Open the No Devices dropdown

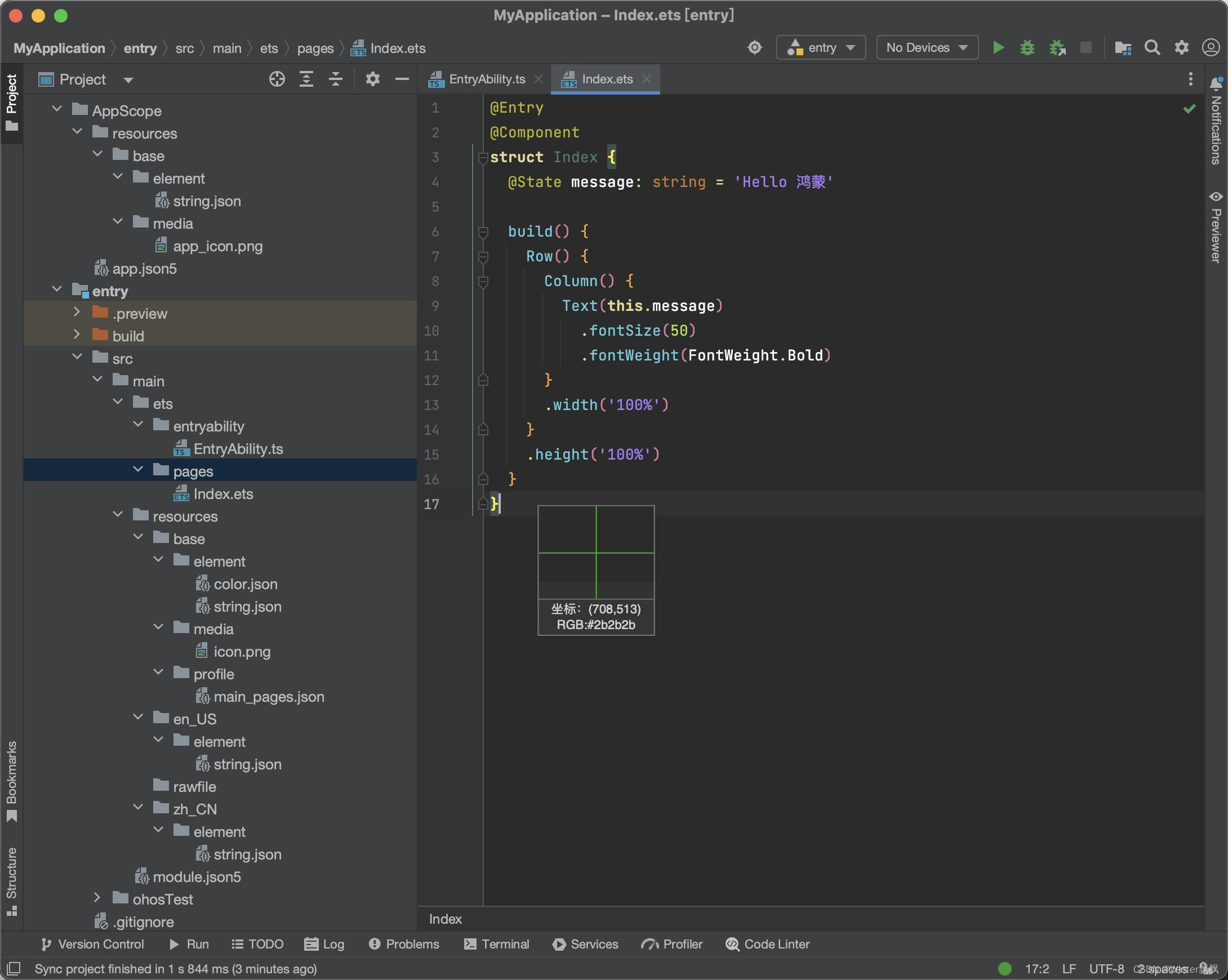(x=927, y=48)
